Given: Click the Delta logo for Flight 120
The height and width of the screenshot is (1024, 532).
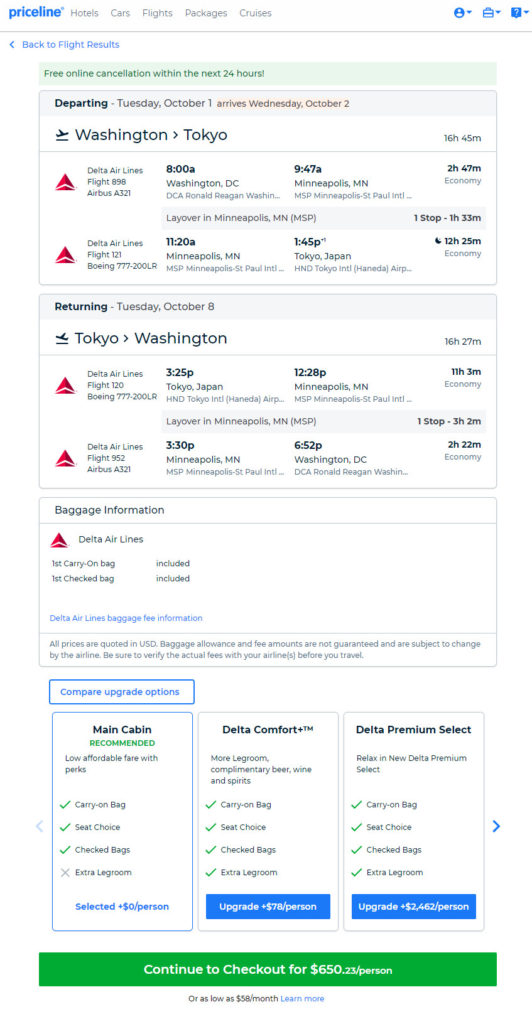Looking at the screenshot, I should pyautogui.click(x=66, y=385).
